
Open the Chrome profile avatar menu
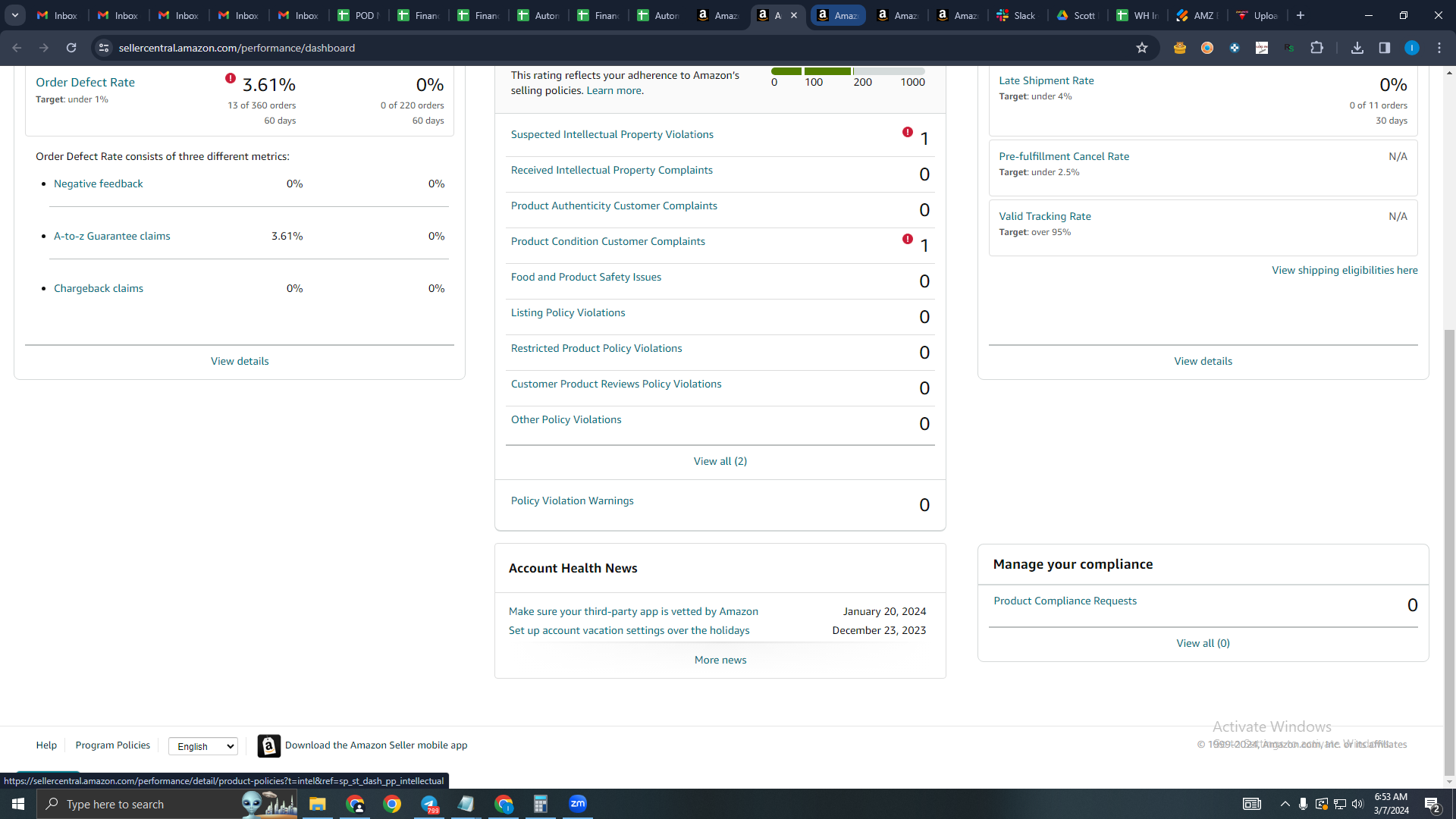(x=1412, y=48)
